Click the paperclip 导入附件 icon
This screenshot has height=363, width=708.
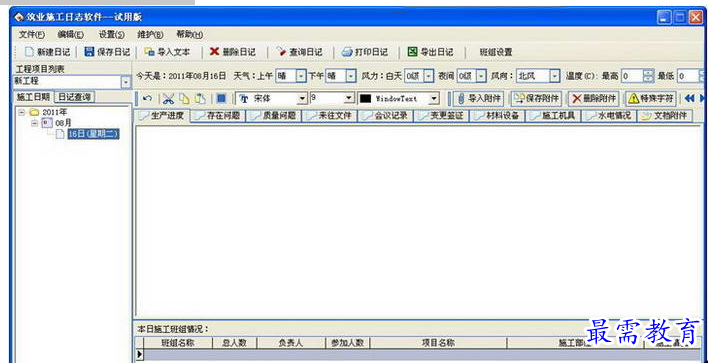point(461,98)
